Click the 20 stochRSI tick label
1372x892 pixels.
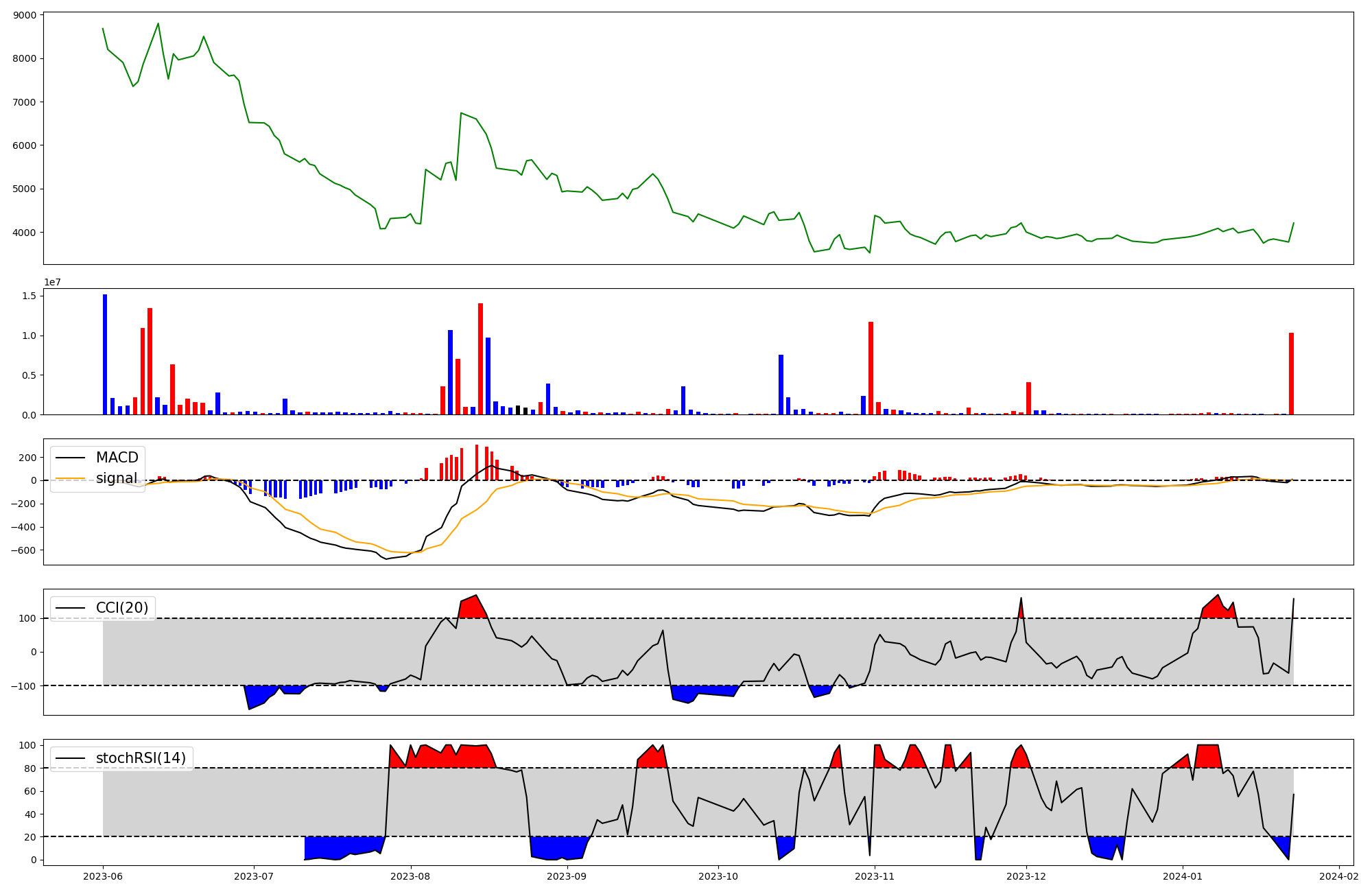click(31, 837)
